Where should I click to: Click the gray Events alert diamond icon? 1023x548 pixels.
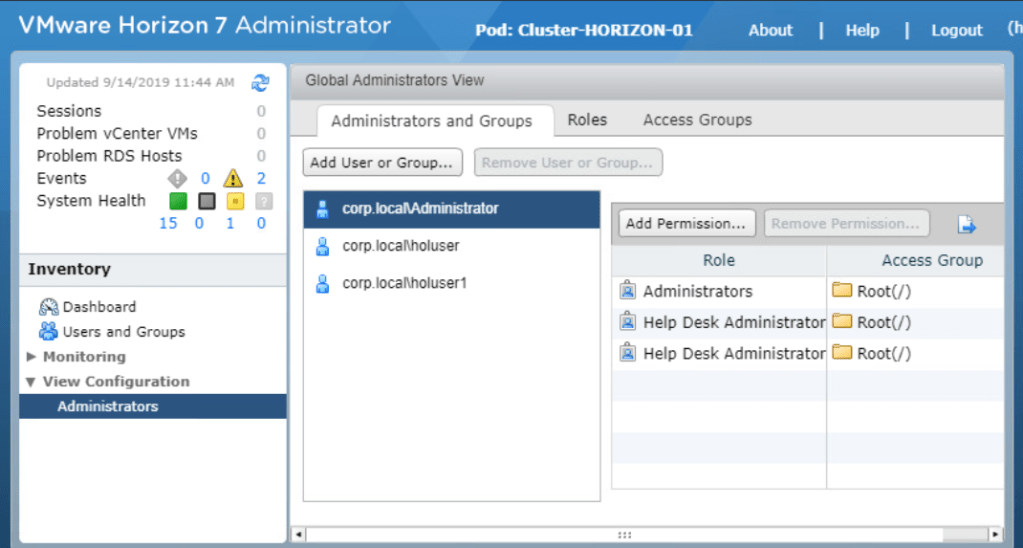pos(177,179)
